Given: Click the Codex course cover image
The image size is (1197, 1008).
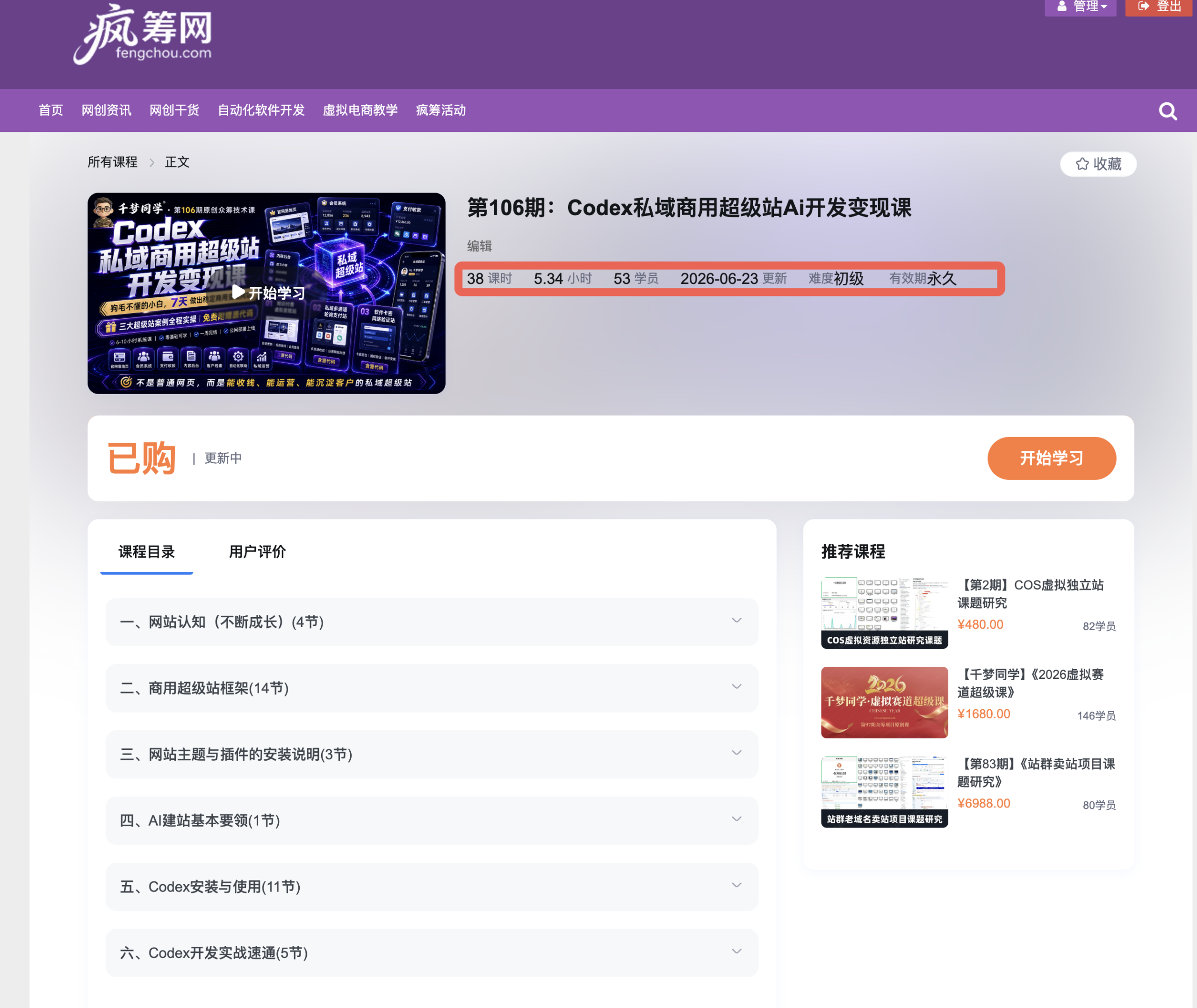Looking at the screenshot, I should [x=266, y=293].
